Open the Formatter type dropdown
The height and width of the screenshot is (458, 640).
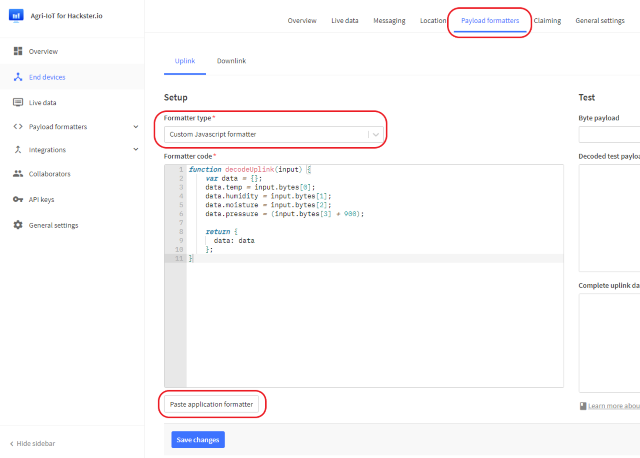click(x=274, y=134)
